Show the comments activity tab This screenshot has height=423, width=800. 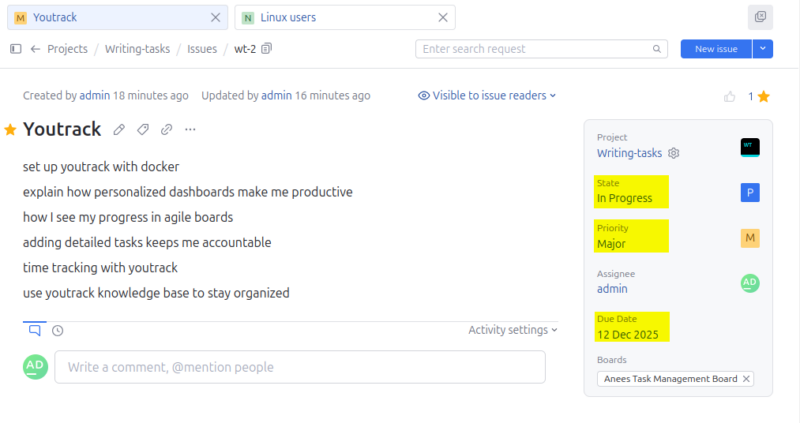point(35,330)
